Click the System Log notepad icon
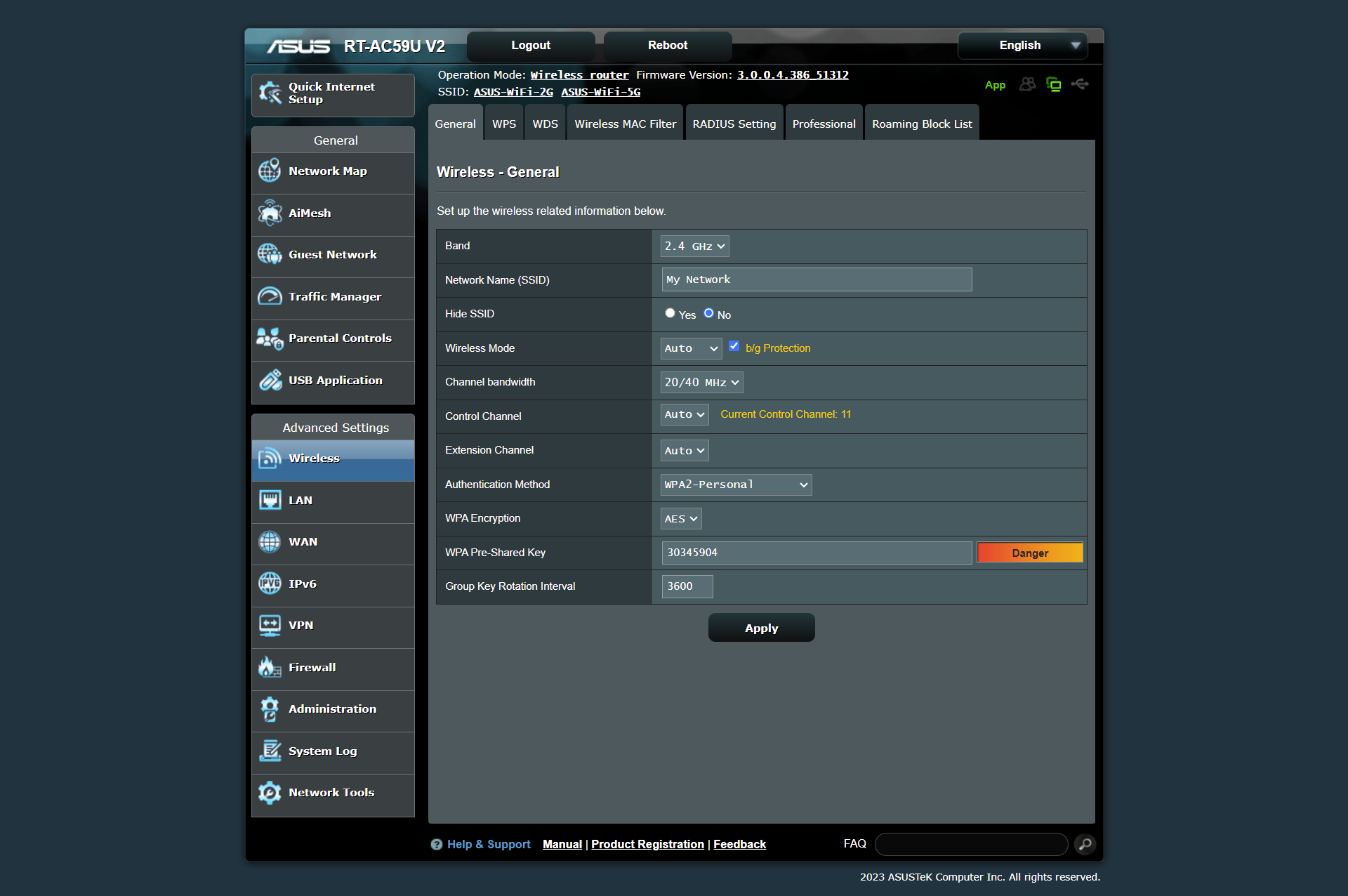The width and height of the screenshot is (1348, 896). click(x=270, y=751)
